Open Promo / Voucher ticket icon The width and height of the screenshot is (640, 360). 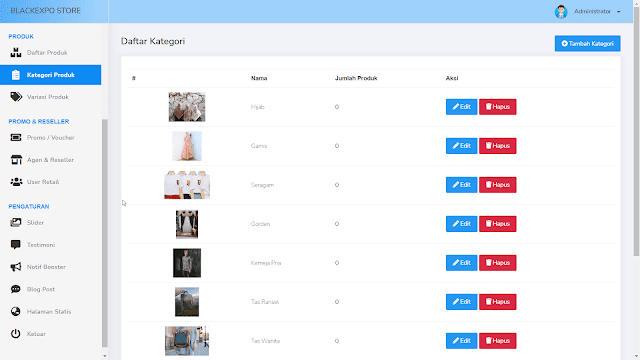[16, 138]
